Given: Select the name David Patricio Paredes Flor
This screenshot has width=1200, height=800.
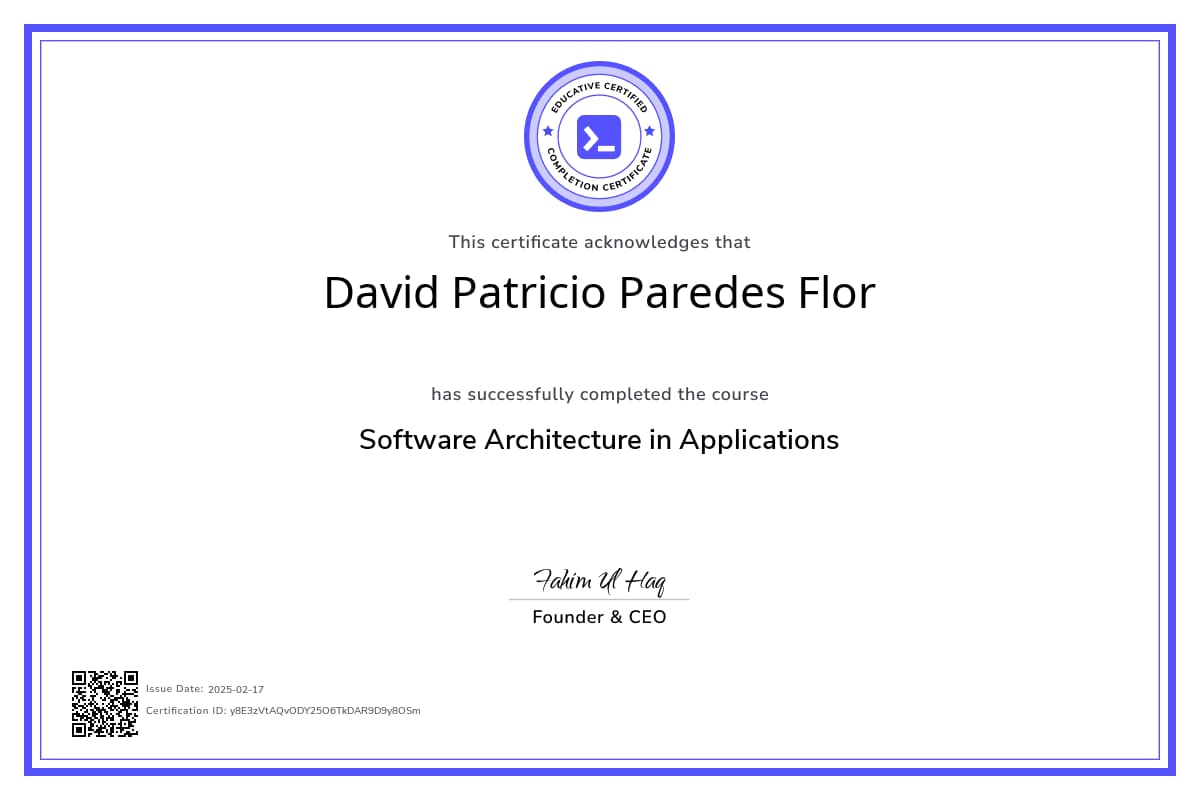Looking at the screenshot, I should [x=599, y=292].
